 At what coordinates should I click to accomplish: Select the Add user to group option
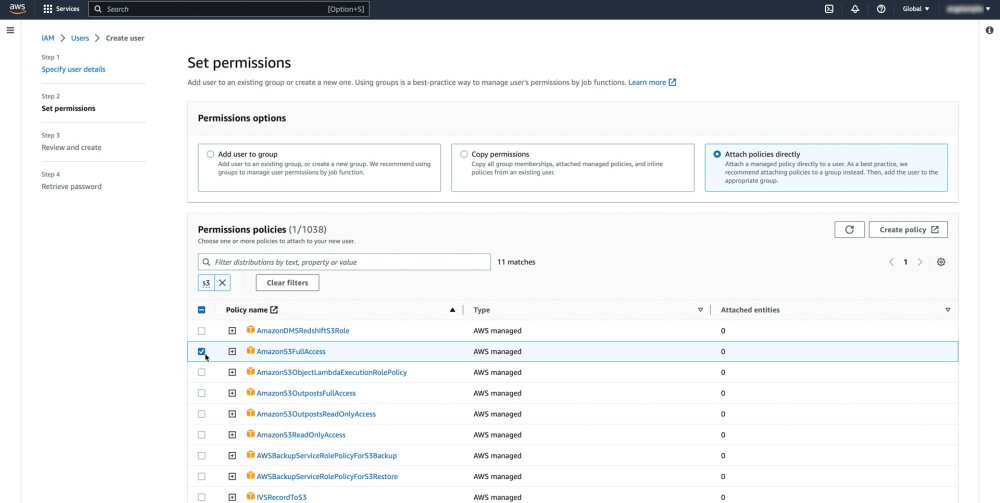point(210,155)
